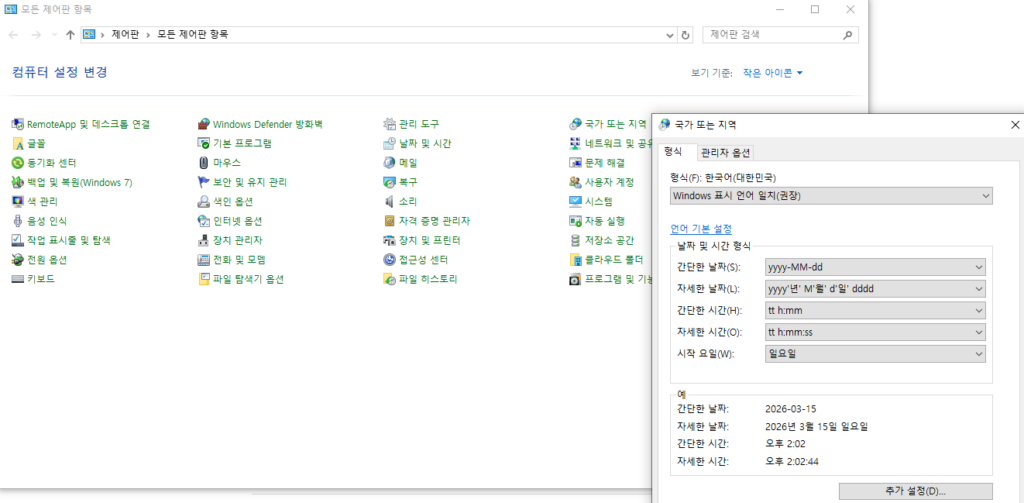The image size is (1024, 503).
Task: Switch to the 관리자 옵션 tab
Action: [725, 152]
